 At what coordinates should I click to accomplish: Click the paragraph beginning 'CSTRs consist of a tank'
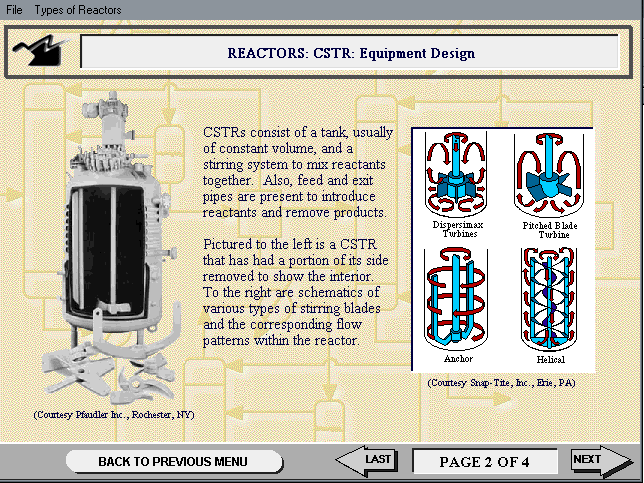pos(297,172)
